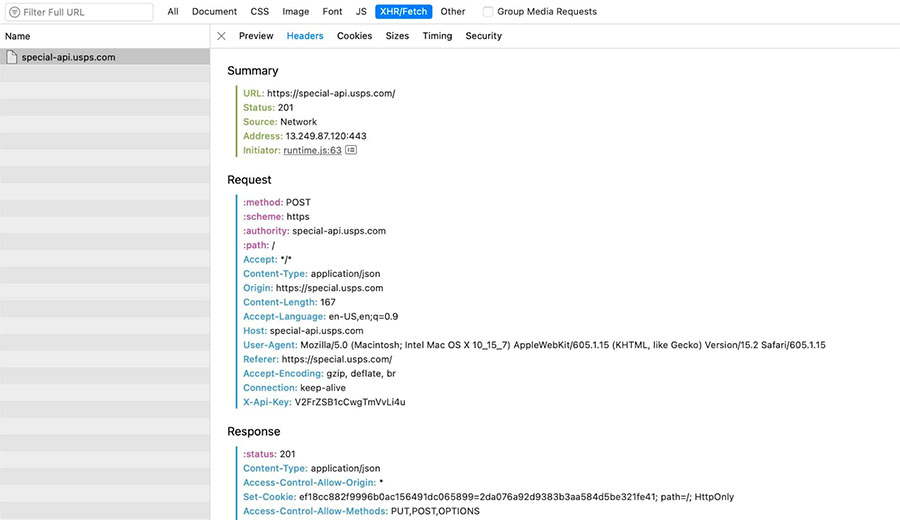The height and width of the screenshot is (520, 900).
Task: Switch to the Sizes tab
Action: tap(397, 36)
